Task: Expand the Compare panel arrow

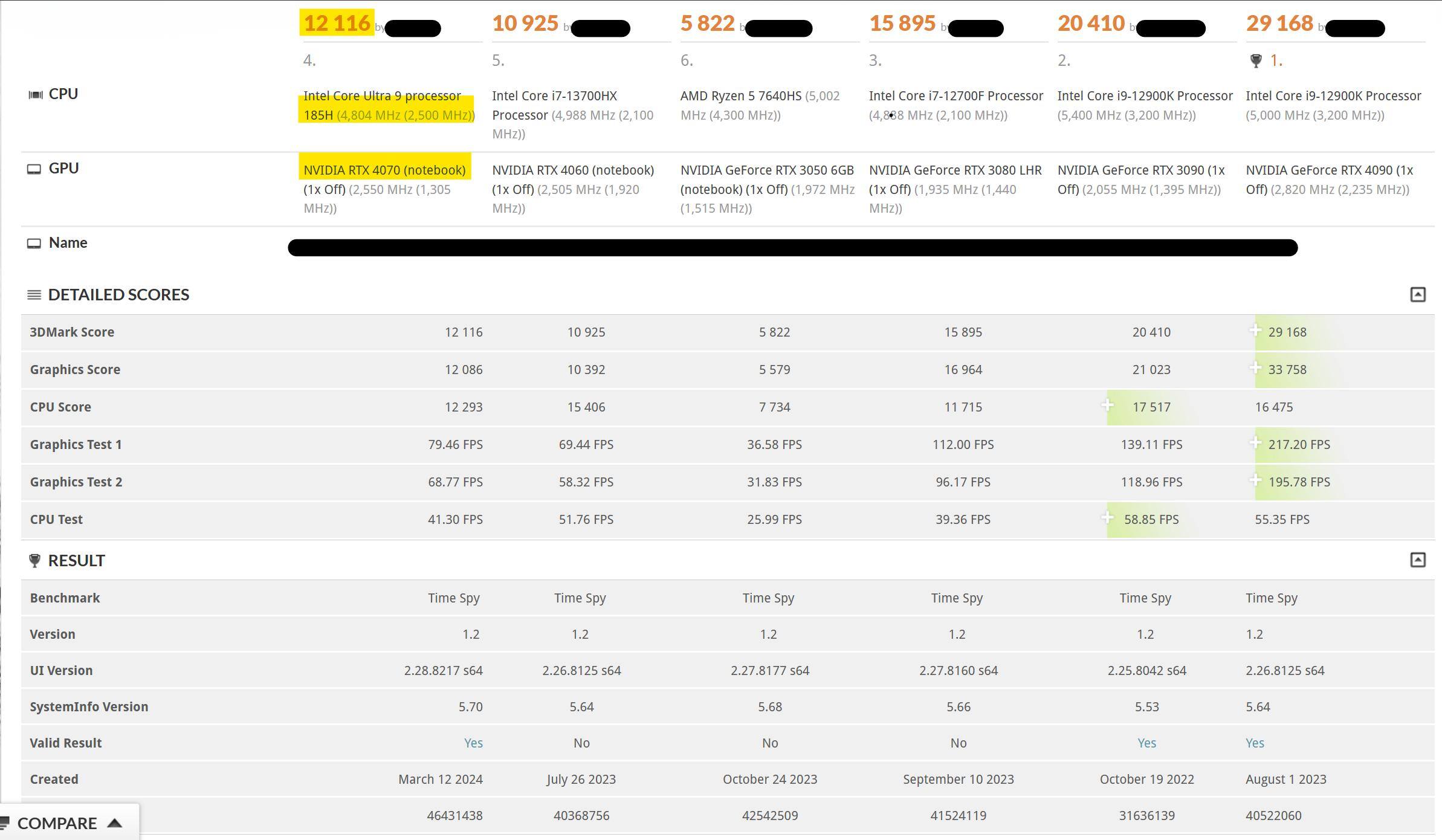Action: click(115, 823)
